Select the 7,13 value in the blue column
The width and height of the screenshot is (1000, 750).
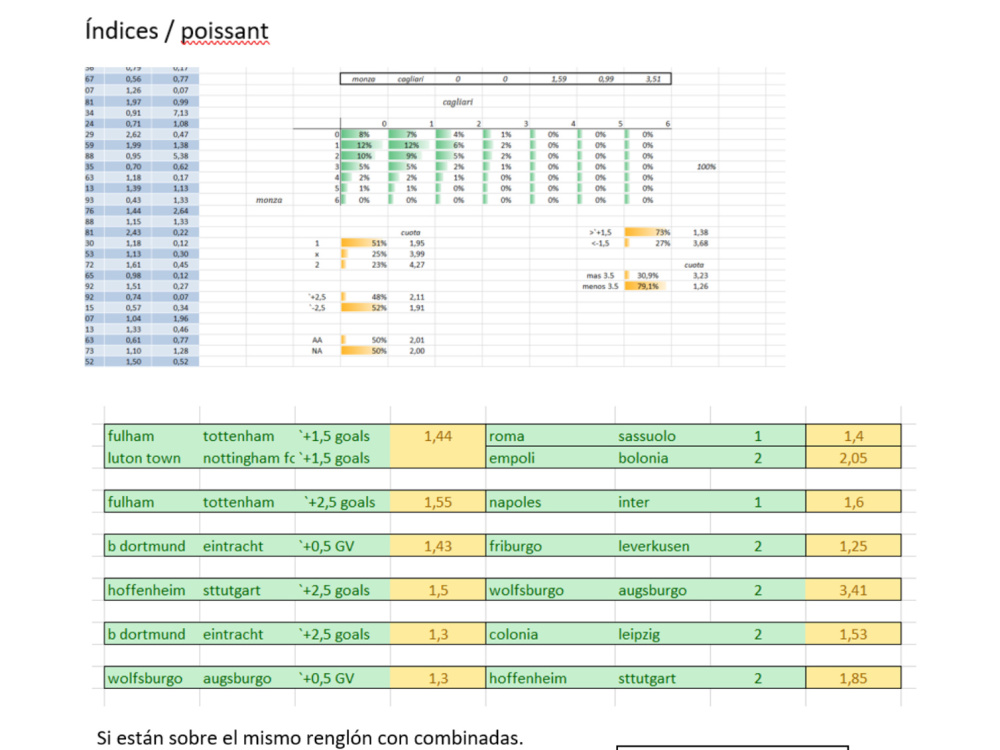coord(180,113)
